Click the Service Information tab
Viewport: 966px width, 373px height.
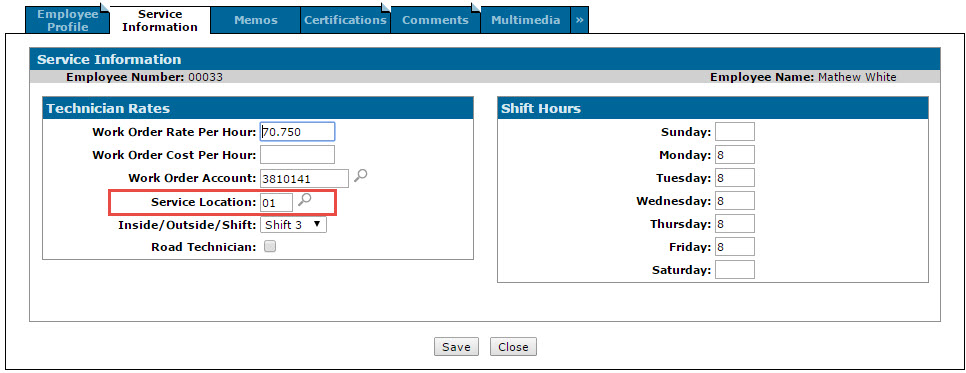pos(160,20)
